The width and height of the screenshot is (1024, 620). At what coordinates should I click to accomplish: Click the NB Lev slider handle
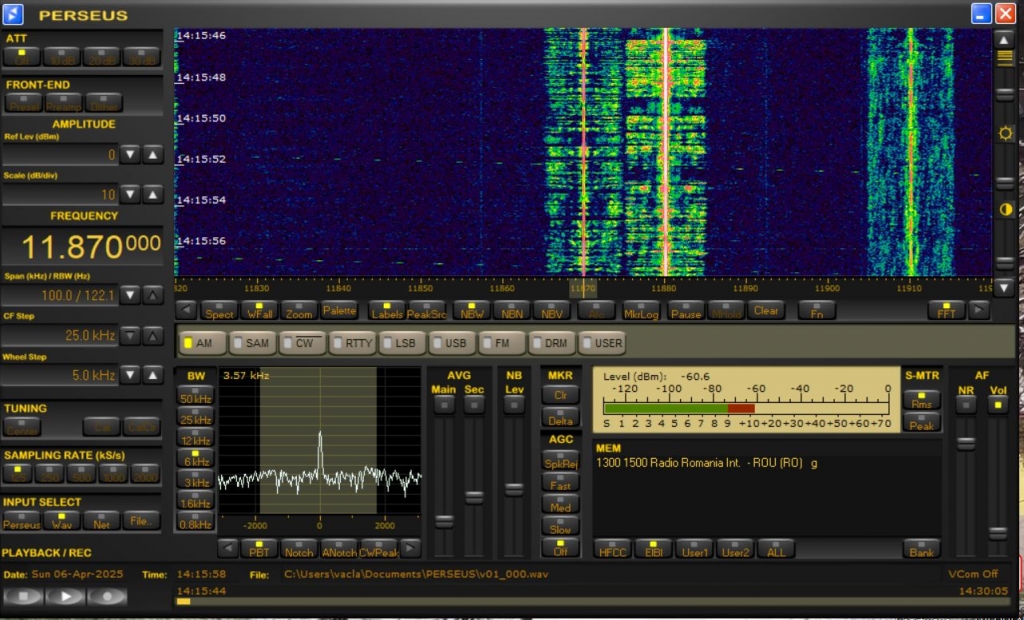[514, 489]
